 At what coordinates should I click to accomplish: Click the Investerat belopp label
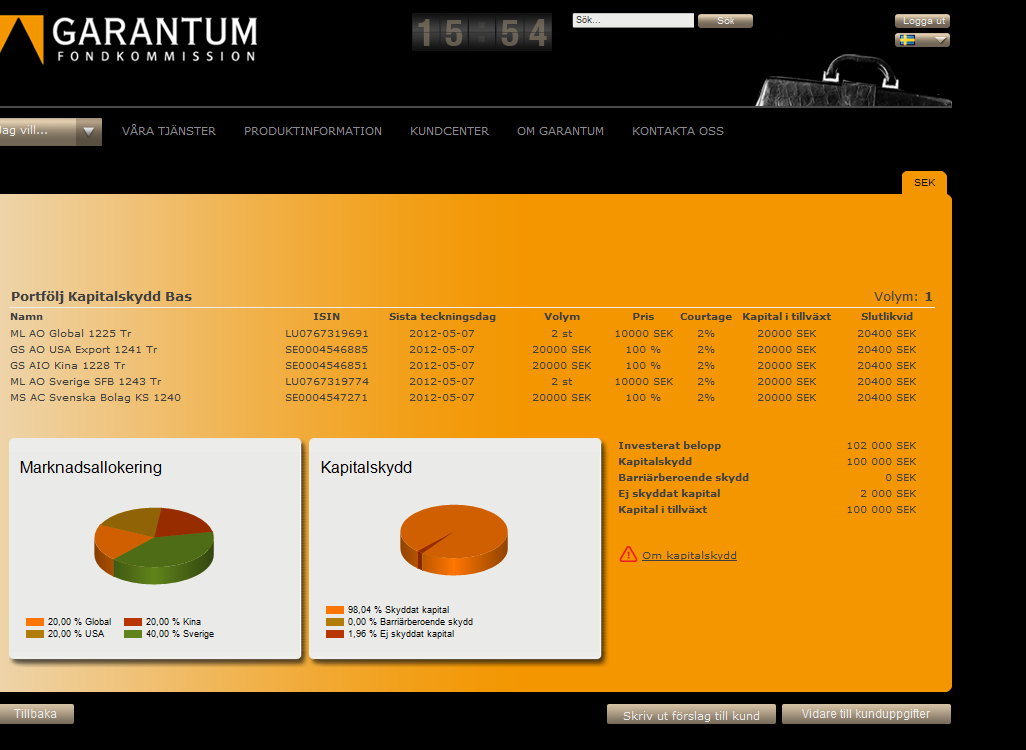coord(669,446)
